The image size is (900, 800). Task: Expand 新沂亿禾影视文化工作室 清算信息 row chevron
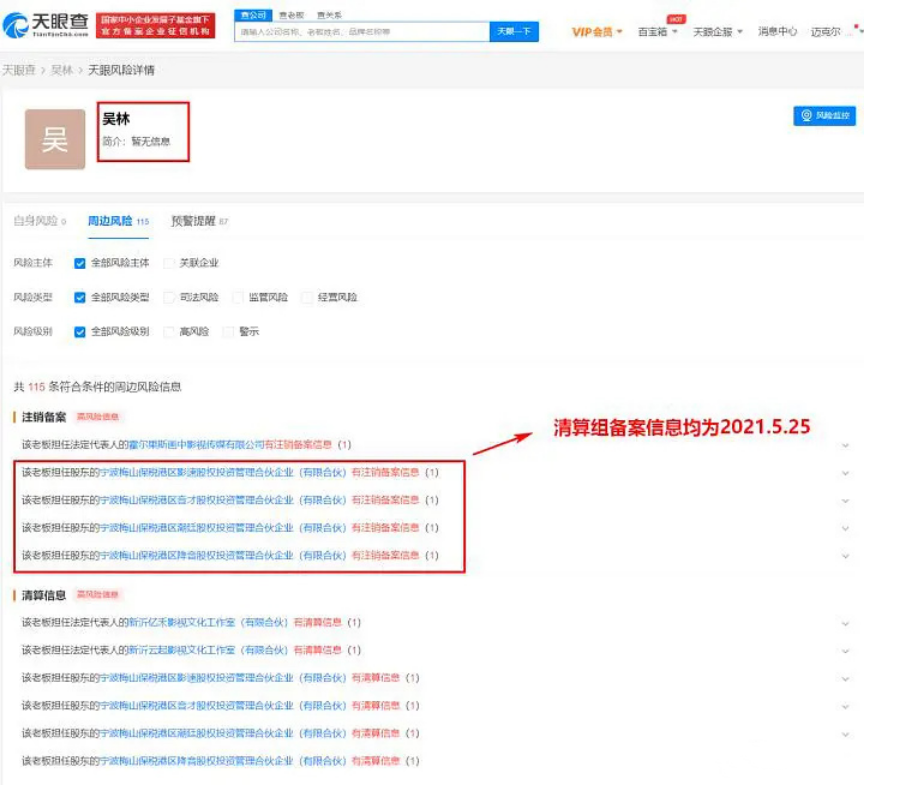(x=845, y=623)
